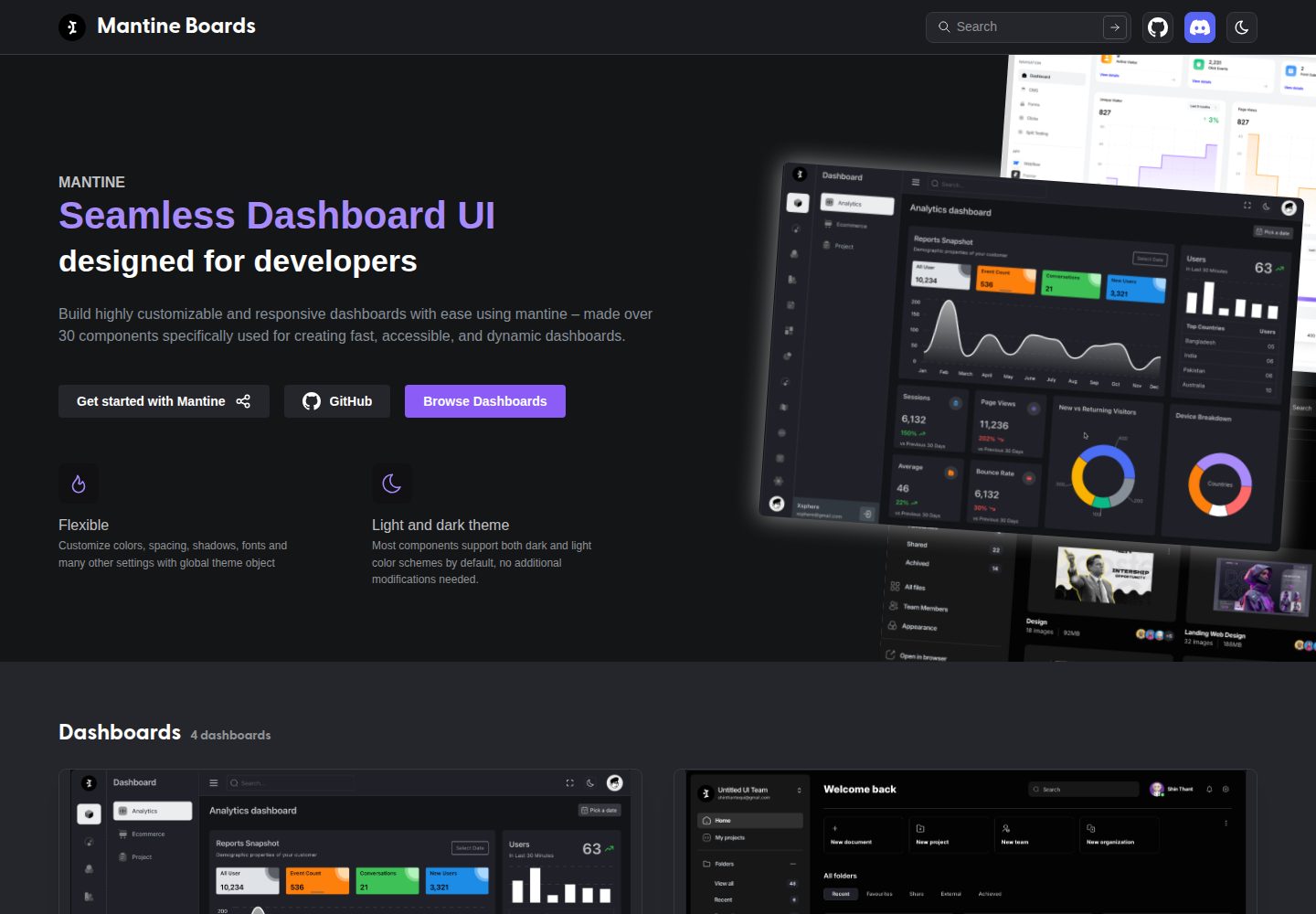Click the flame icon above Flexible
Image resolution: width=1316 pixels, height=914 pixels.
(x=79, y=484)
